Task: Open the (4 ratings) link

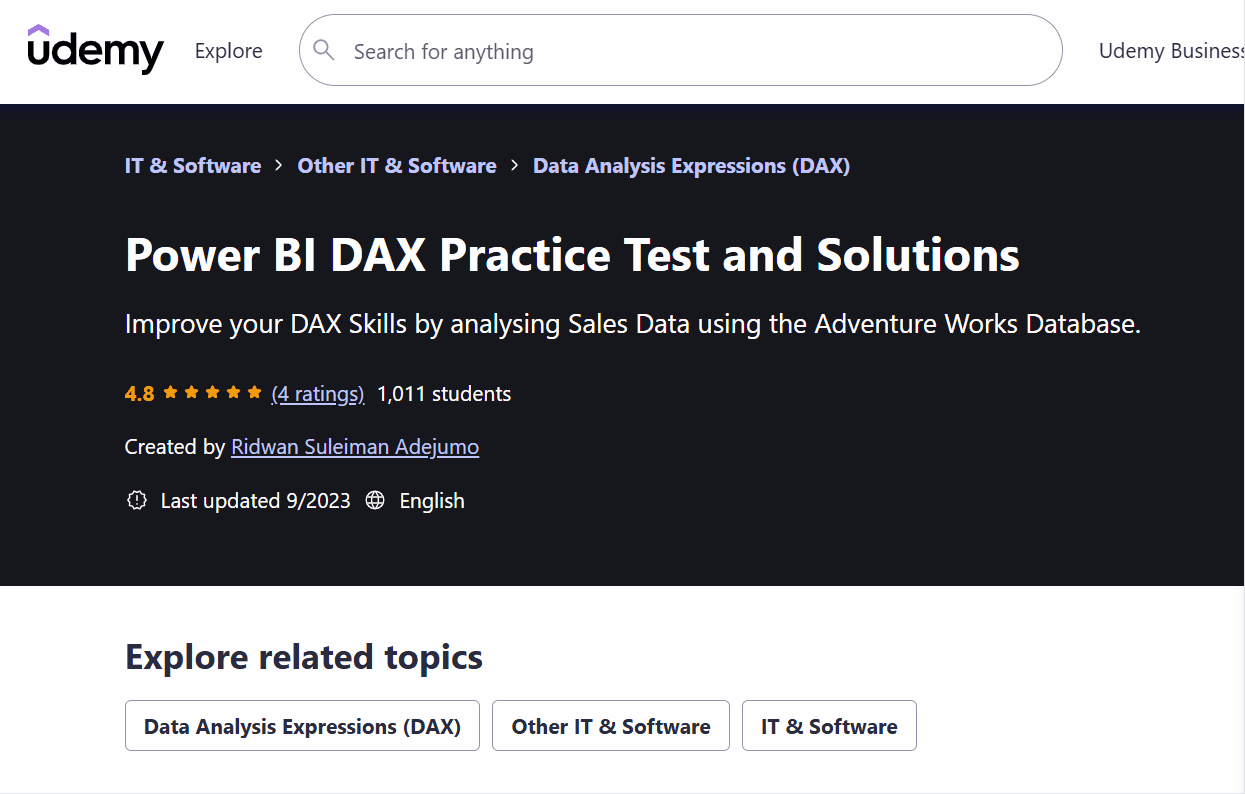Action: [x=318, y=394]
